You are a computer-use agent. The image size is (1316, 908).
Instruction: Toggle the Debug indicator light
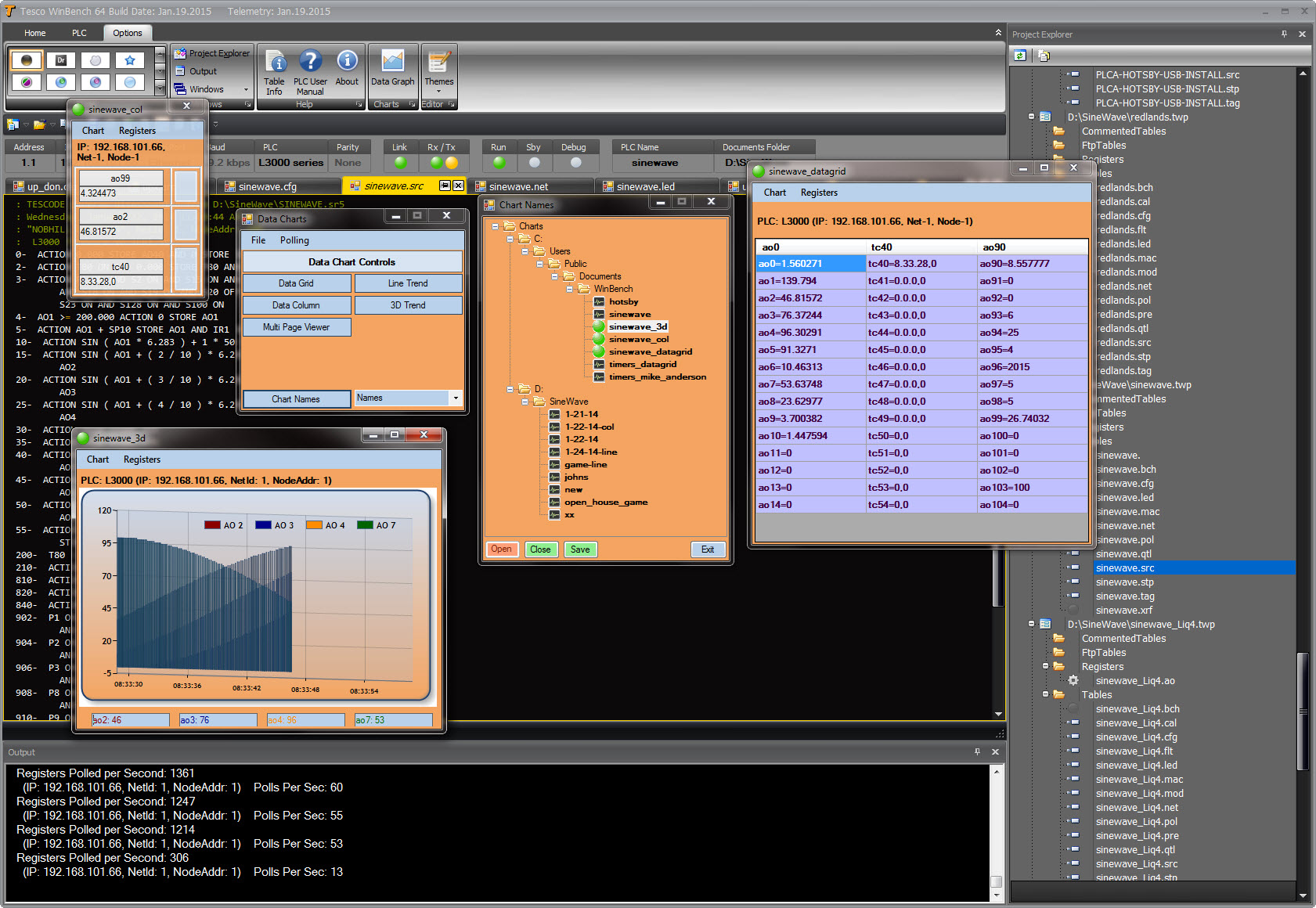tap(576, 162)
